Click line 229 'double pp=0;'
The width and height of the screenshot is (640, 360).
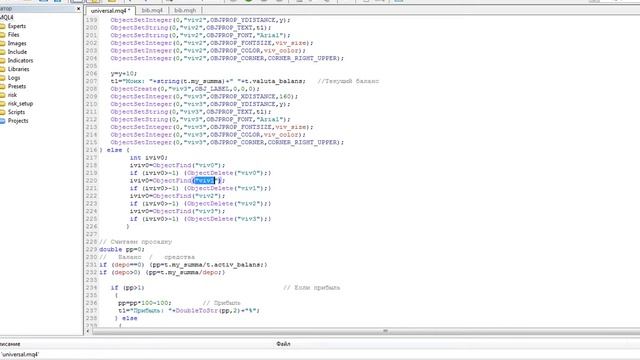(x=122, y=249)
